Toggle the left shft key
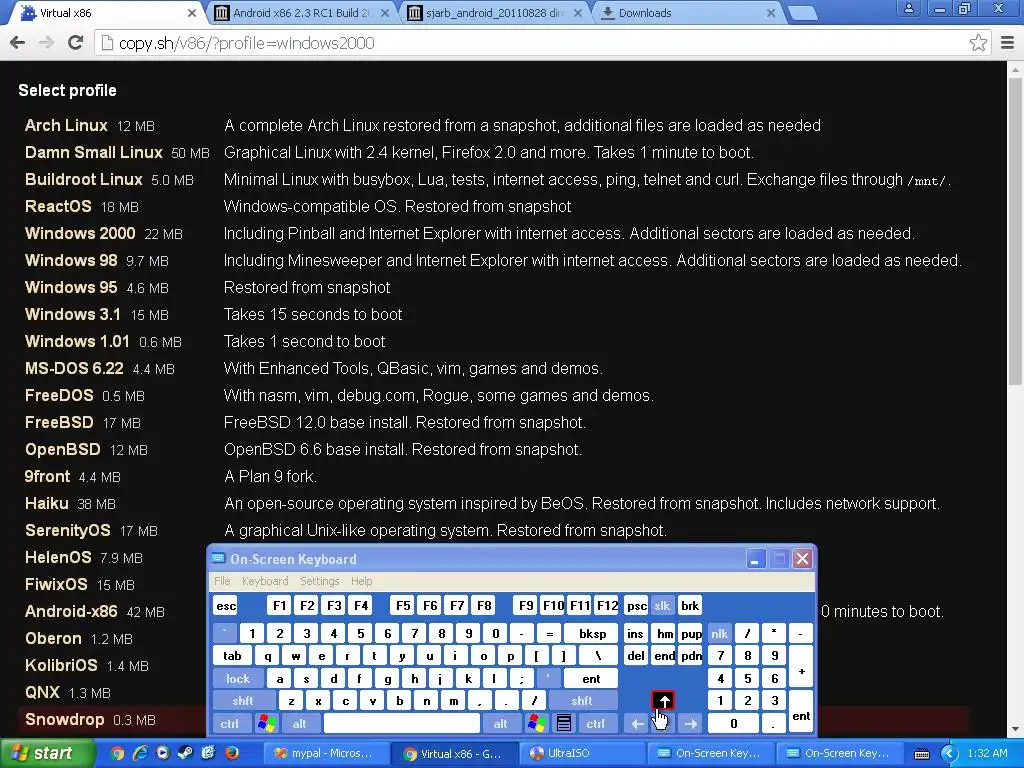1024x768 pixels. [243, 701]
